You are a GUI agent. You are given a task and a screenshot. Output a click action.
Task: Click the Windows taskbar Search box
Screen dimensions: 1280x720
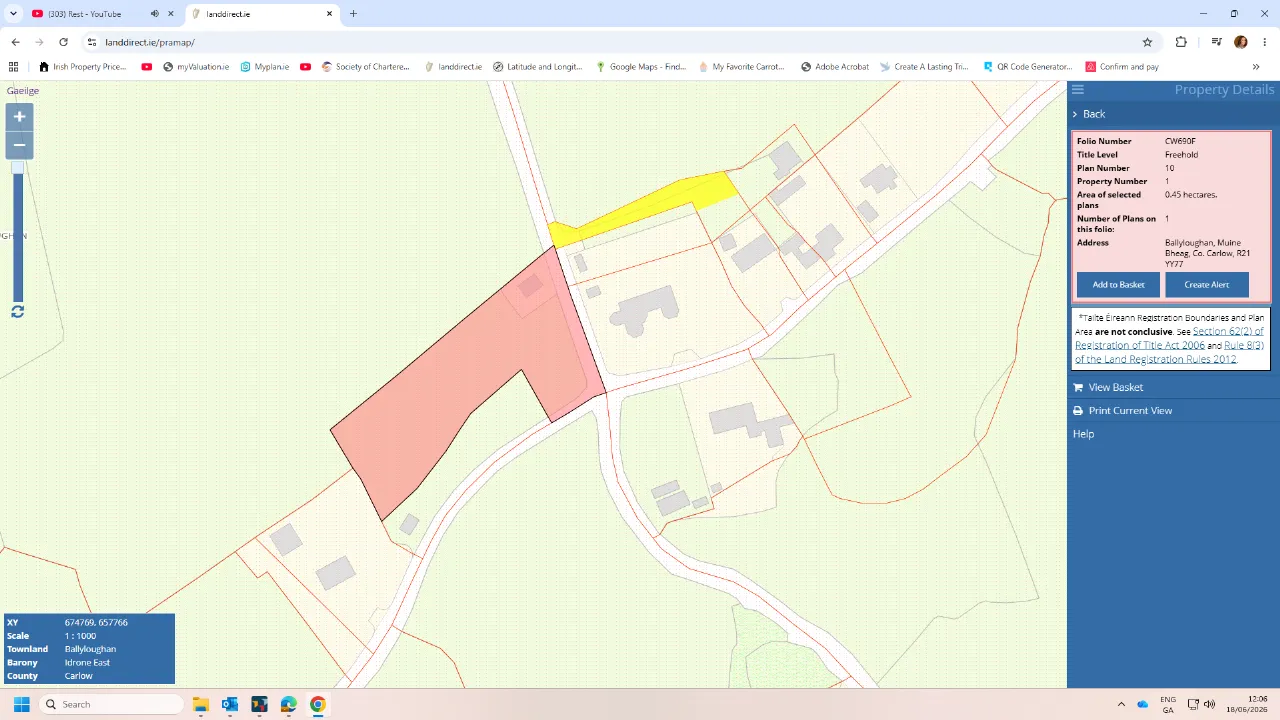(x=112, y=704)
